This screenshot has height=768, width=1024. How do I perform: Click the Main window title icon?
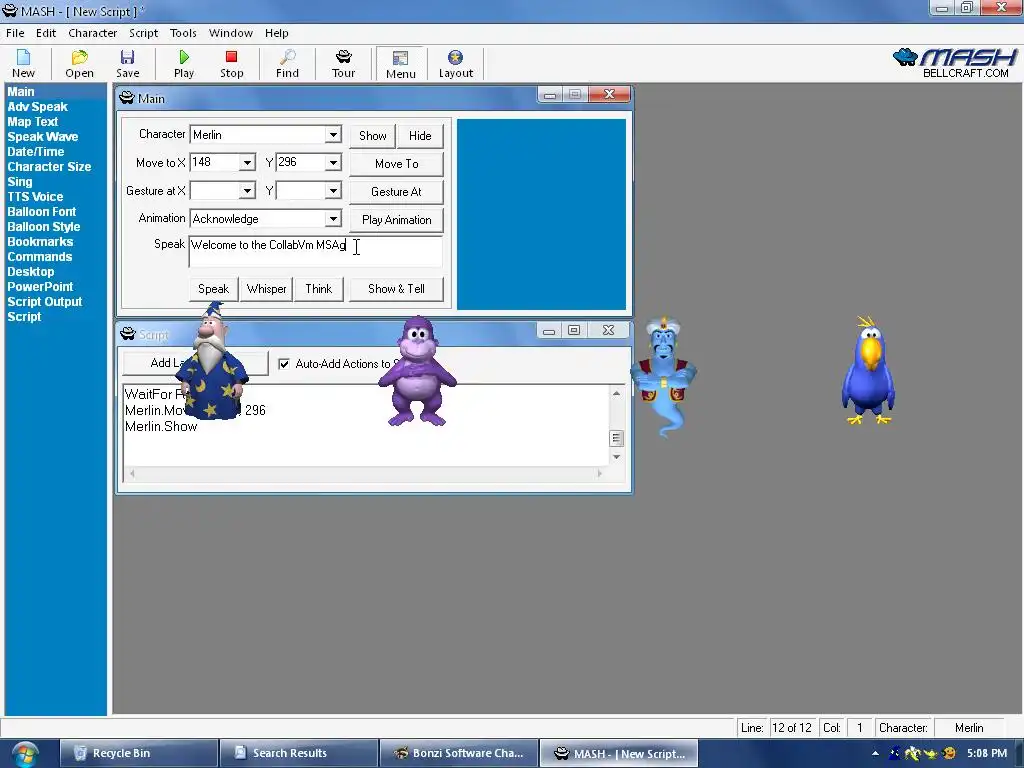point(127,99)
